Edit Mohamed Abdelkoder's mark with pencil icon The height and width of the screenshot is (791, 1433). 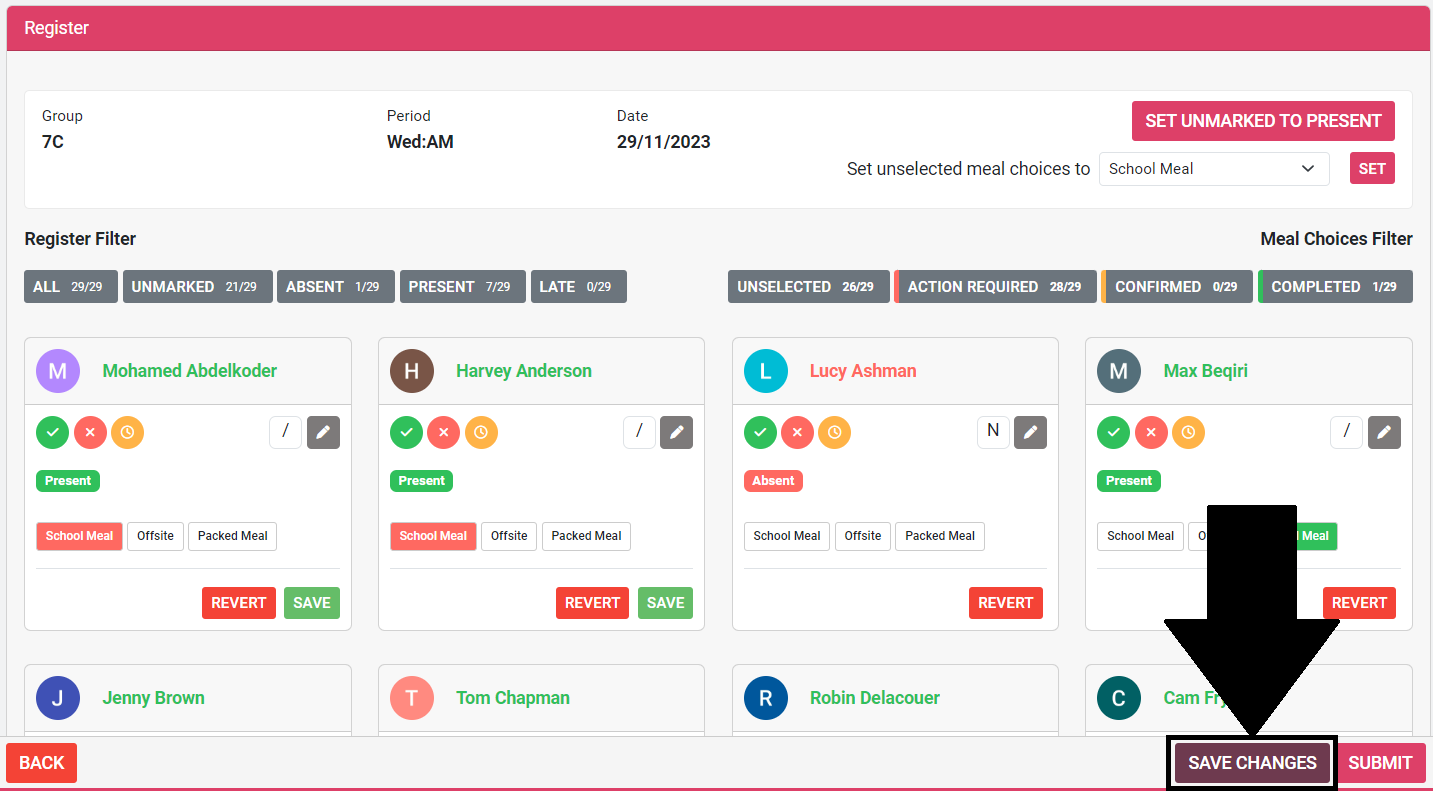pyautogui.click(x=323, y=432)
